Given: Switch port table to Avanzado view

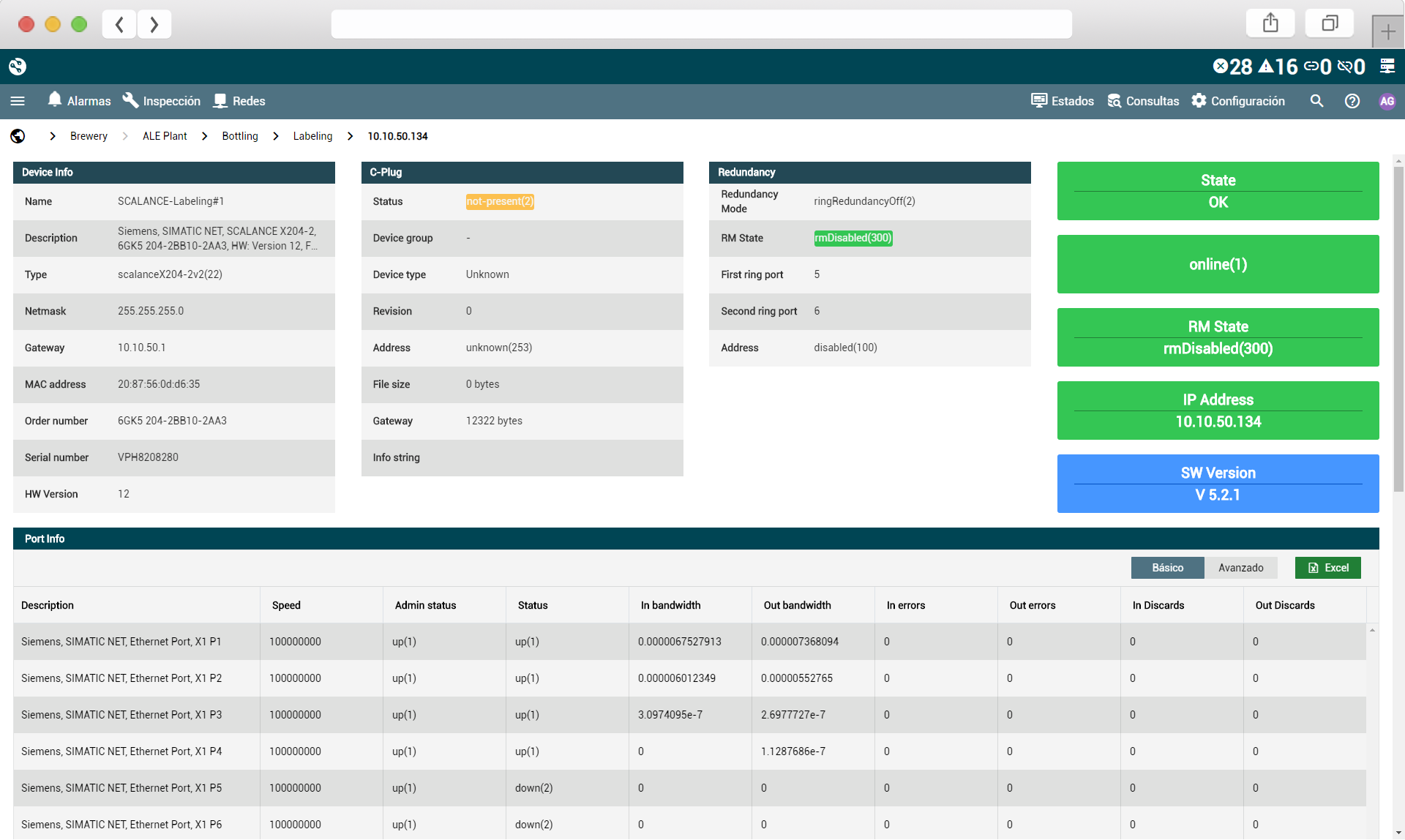Looking at the screenshot, I should [x=1240, y=568].
